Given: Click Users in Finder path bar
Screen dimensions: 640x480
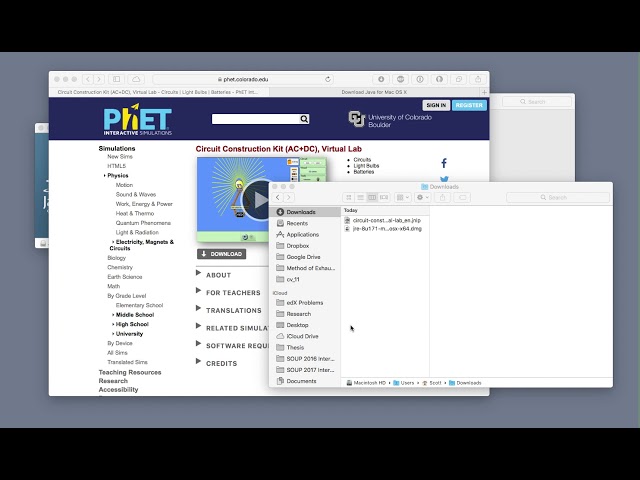Looking at the screenshot, I should 403,383.
